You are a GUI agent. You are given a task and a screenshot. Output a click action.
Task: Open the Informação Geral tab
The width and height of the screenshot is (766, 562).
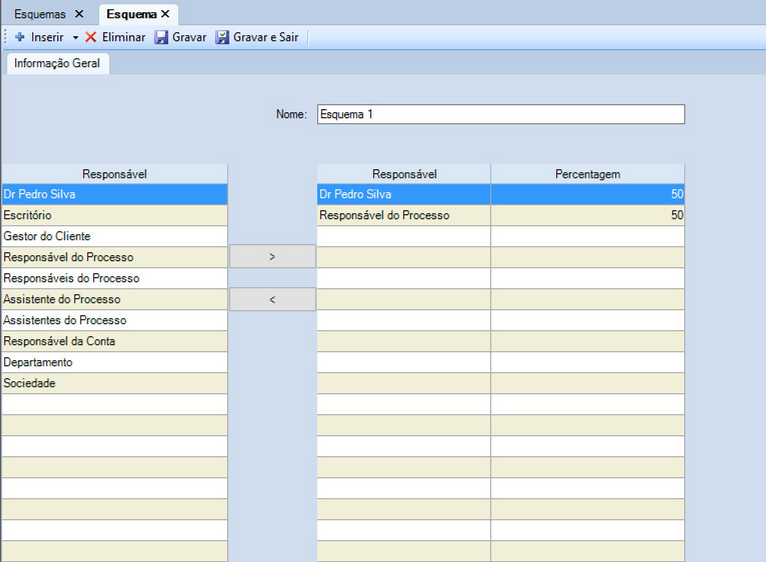coord(57,64)
